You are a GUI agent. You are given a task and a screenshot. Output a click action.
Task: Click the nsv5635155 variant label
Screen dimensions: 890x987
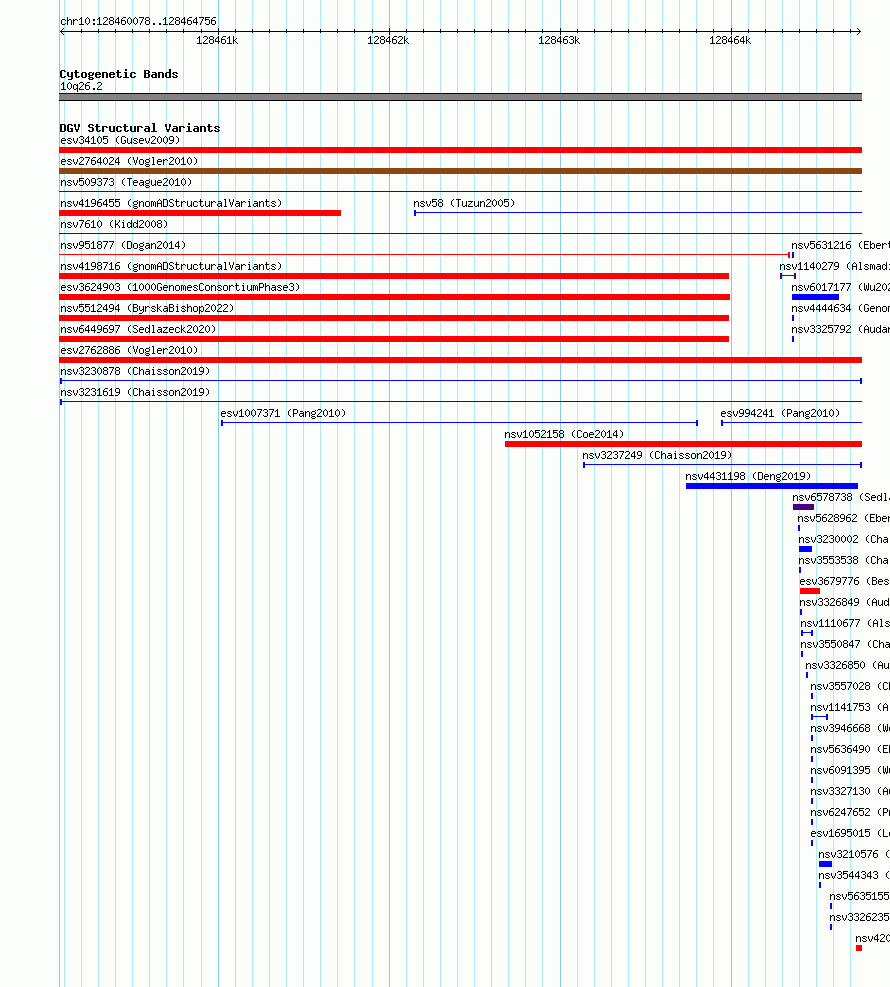[859, 896]
